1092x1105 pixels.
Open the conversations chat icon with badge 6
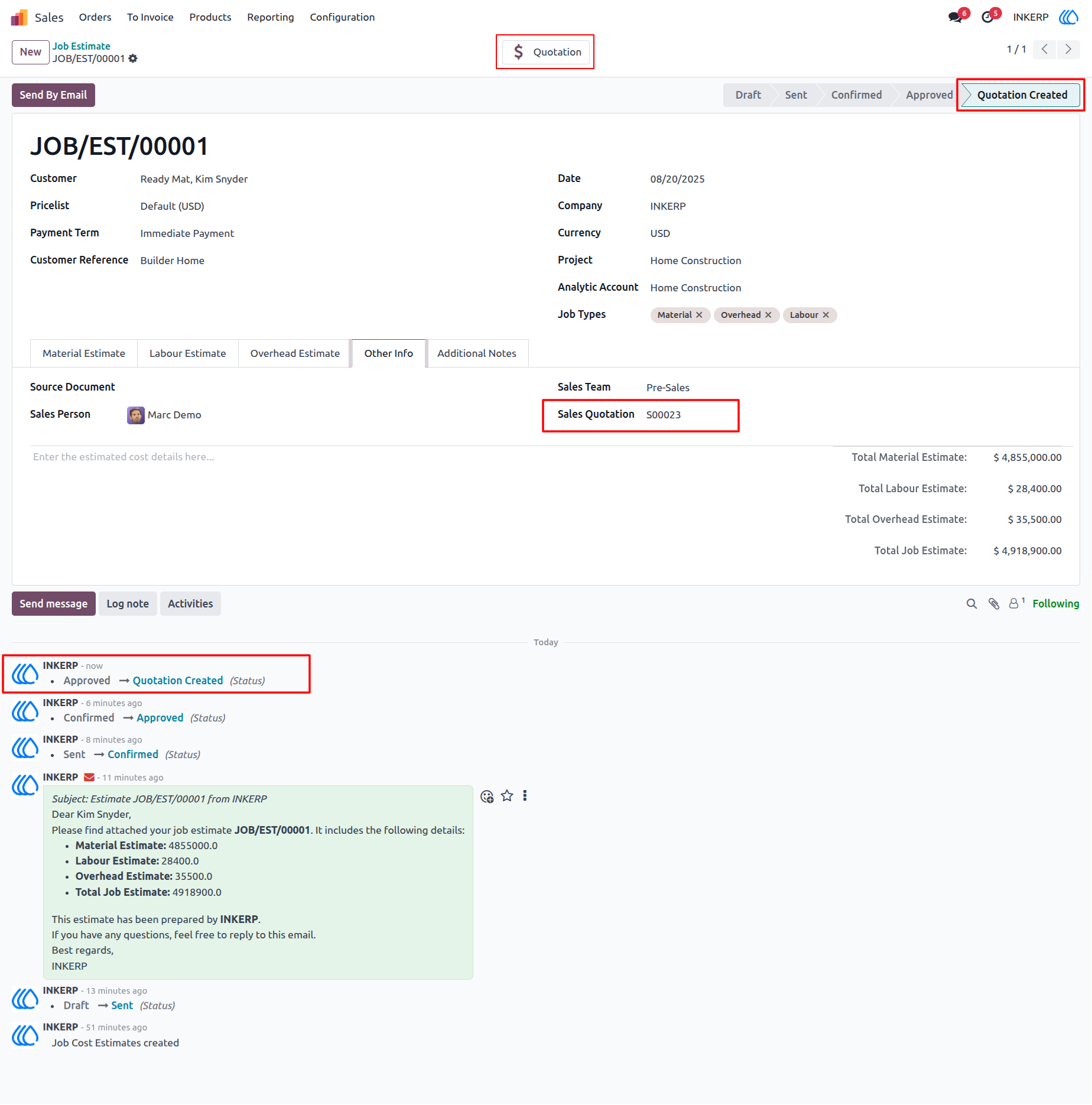(x=954, y=17)
